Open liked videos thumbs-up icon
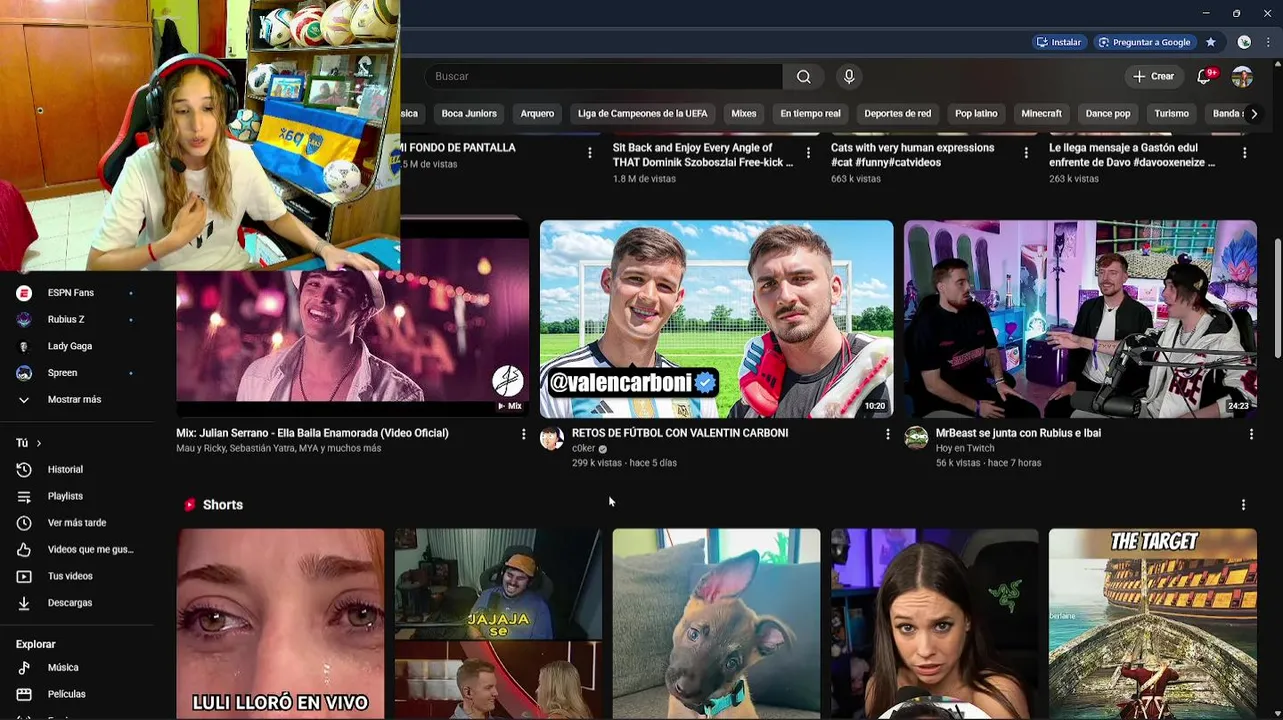The image size is (1283, 720). [x=24, y=550]
